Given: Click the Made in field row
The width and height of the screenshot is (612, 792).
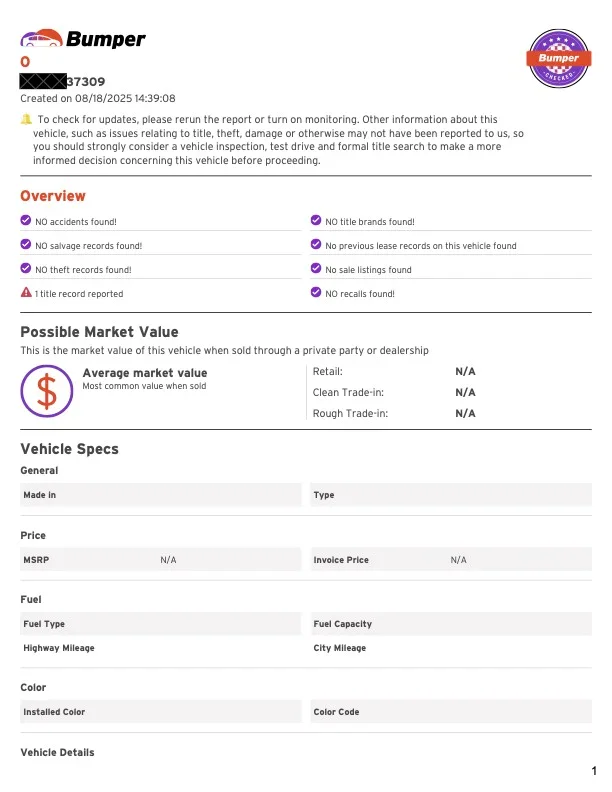Looking at the screenshot, I should [160, 495].
